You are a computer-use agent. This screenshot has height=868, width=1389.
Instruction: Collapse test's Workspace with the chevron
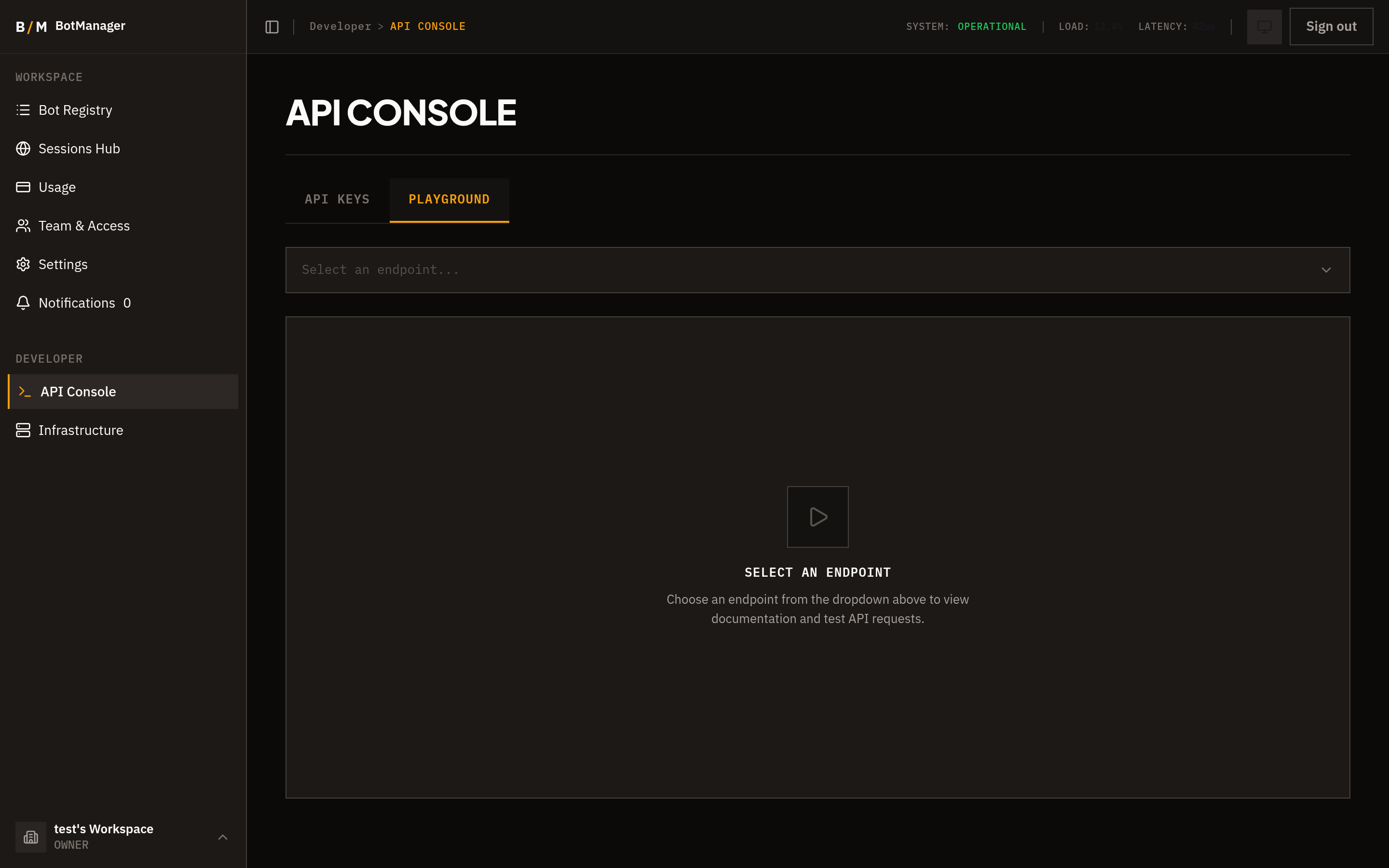tap(223, 837)
